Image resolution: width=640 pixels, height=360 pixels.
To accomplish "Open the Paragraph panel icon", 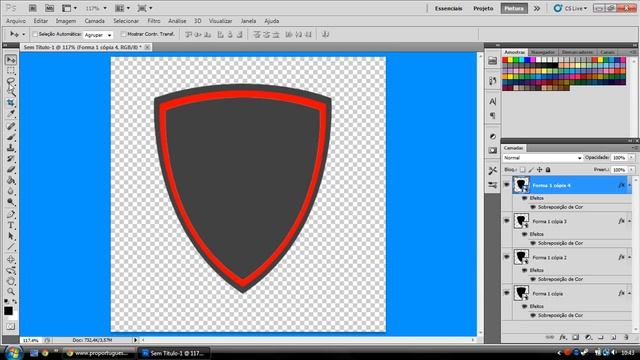I will coord(493,116).
